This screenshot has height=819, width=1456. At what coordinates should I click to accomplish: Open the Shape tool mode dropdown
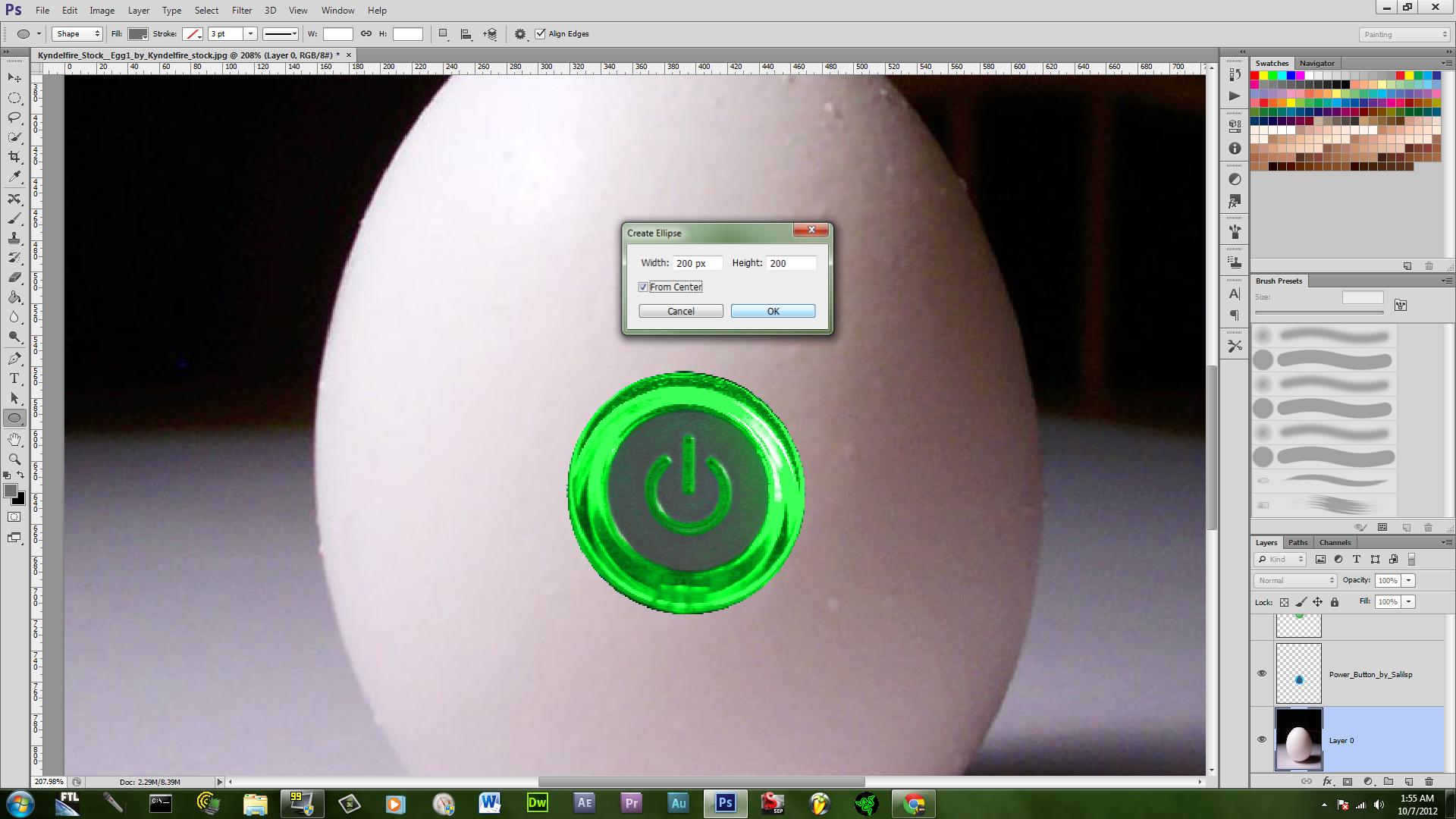77,34
